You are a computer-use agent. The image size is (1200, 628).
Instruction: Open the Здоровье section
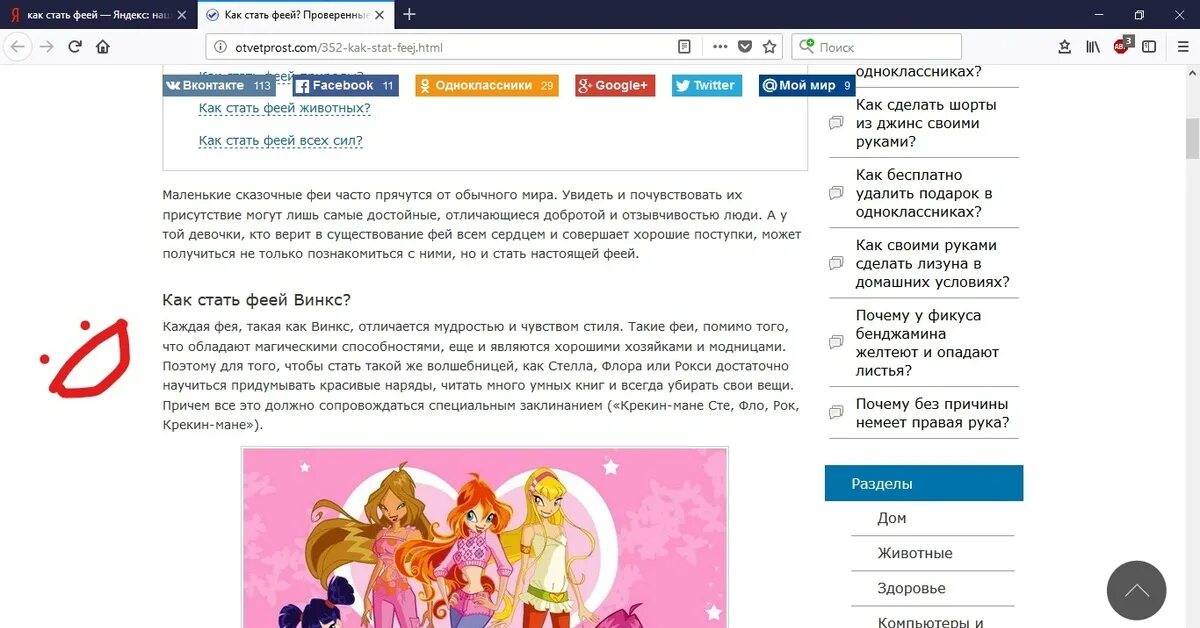pyautogui.click(x=911, y=588)
